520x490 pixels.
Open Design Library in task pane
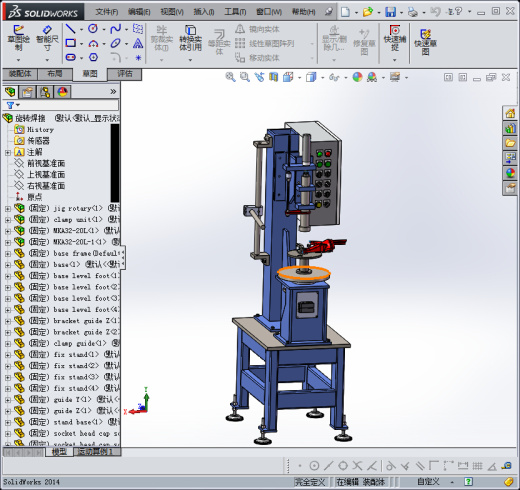tap(510, 128)
